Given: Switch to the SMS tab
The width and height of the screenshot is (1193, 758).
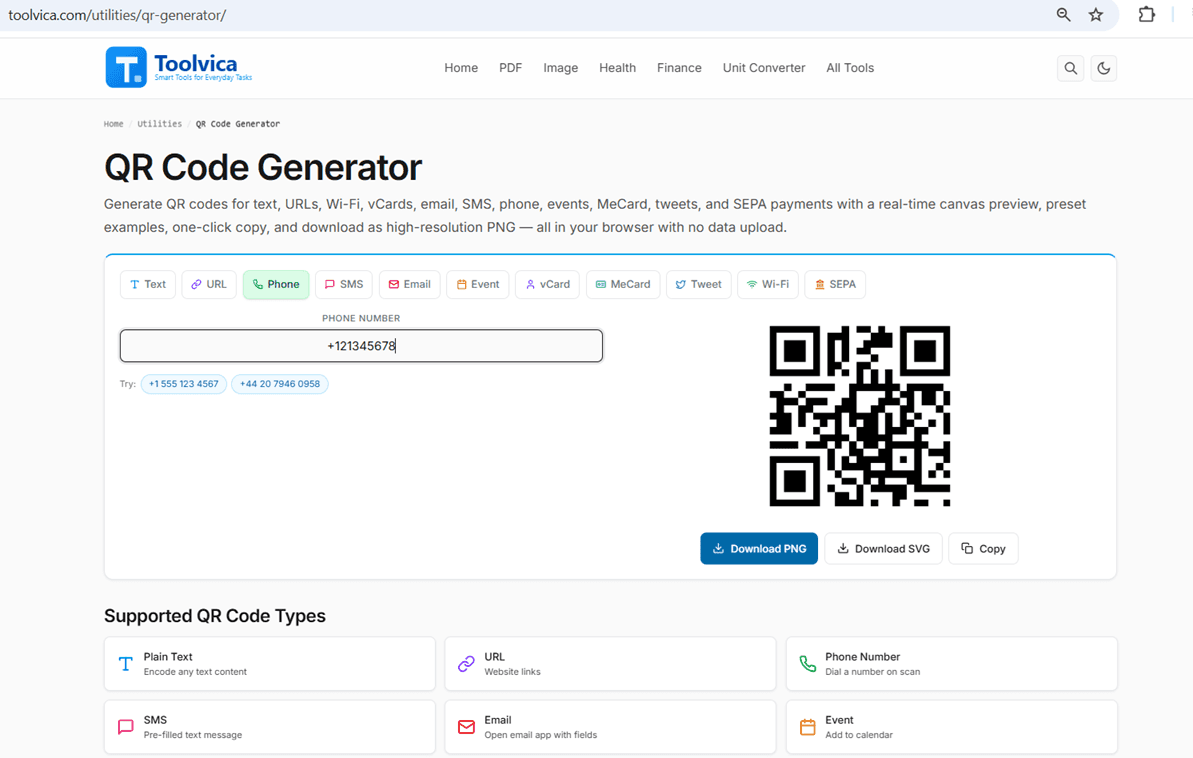Looking at the screenshot, I should coord(344,285).
